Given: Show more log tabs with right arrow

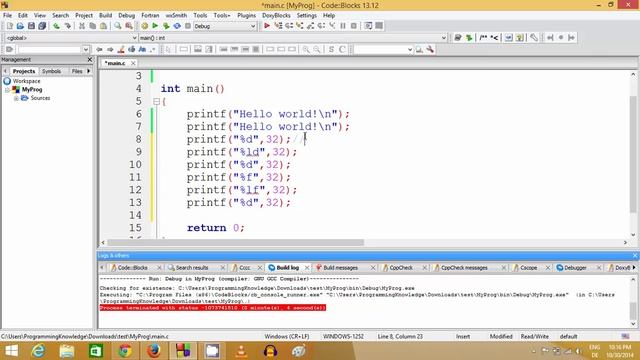Looking at the screenshot, I should (634, 267).
